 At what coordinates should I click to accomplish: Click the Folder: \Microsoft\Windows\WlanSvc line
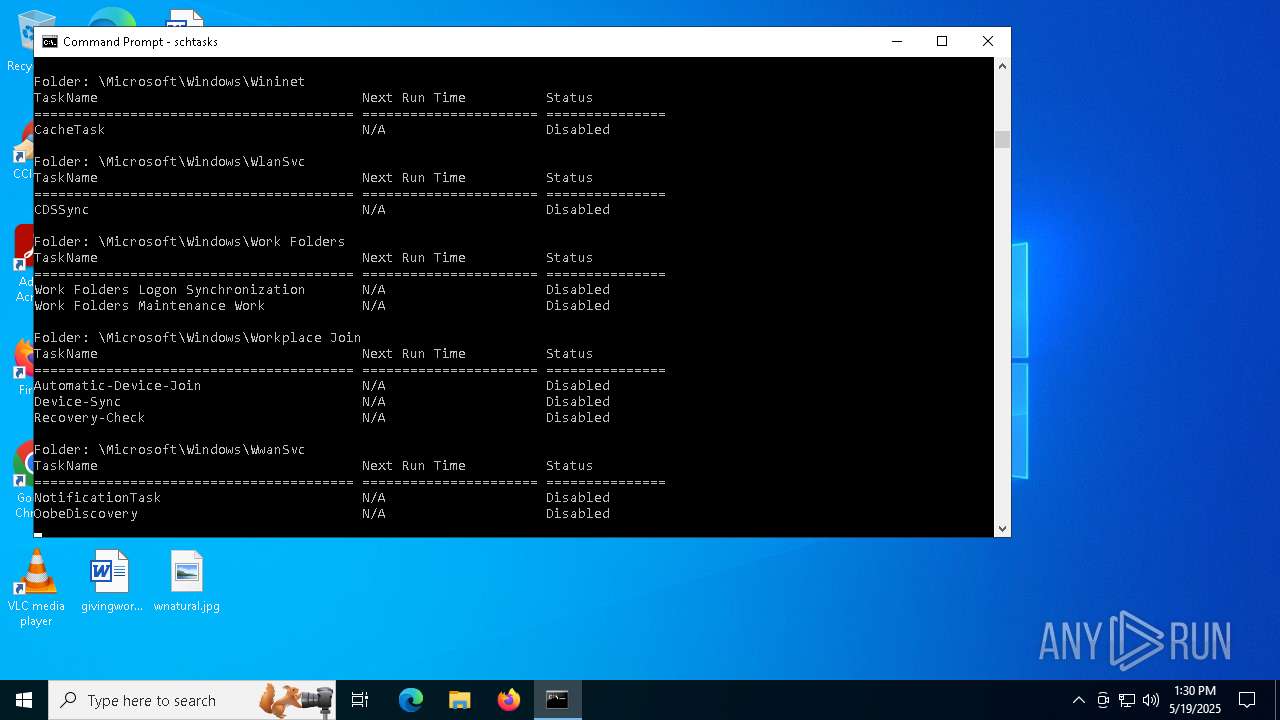[170, 162]
